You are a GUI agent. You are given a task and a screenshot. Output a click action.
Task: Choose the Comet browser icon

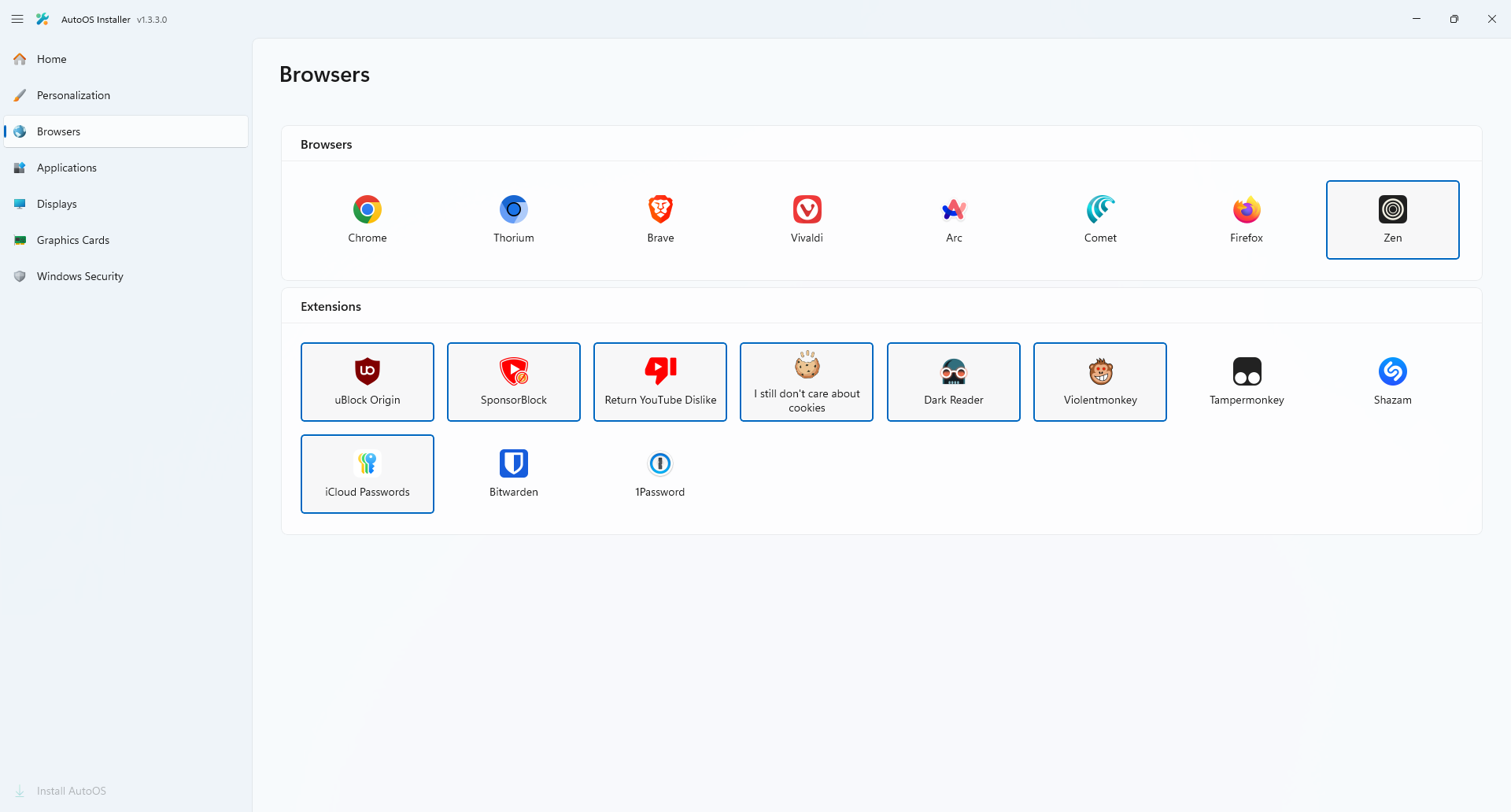tap(1100, 220)
